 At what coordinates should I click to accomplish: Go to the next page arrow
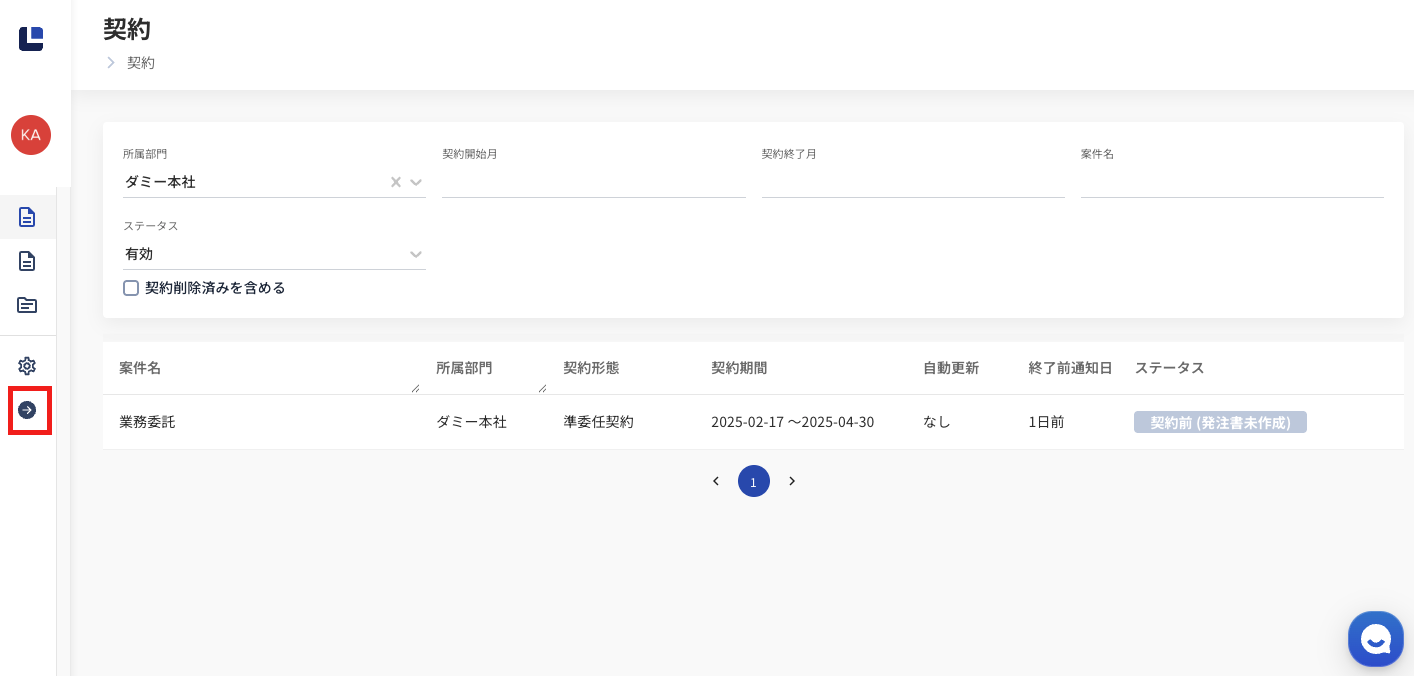[792, 481]
